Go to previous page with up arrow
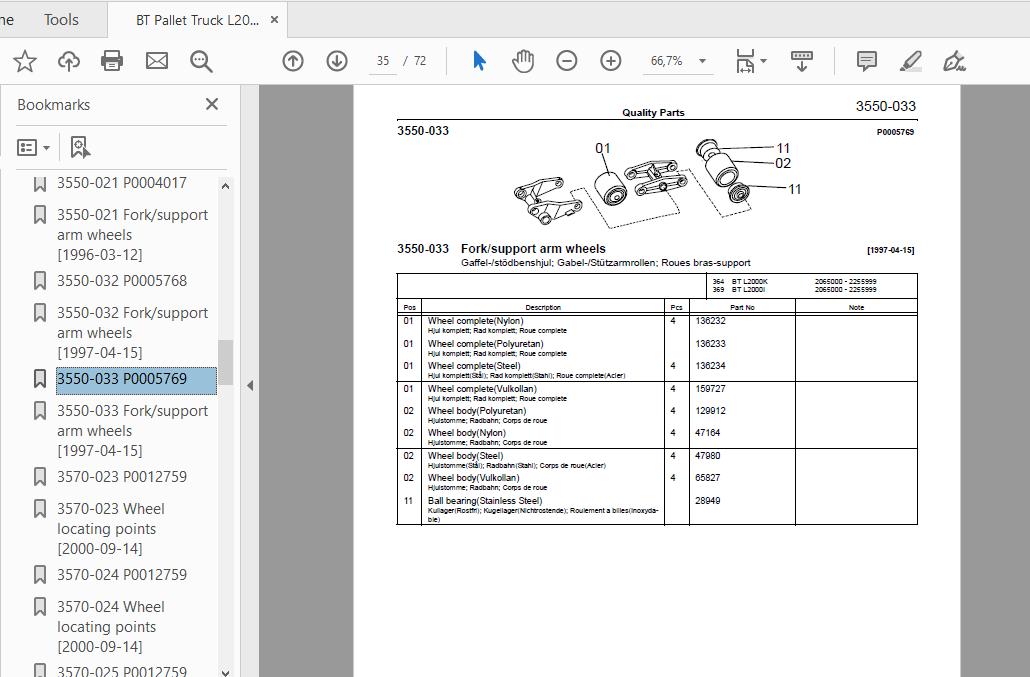The width and height of the screenshot is (1030, 677). click(x=293, y=61)
